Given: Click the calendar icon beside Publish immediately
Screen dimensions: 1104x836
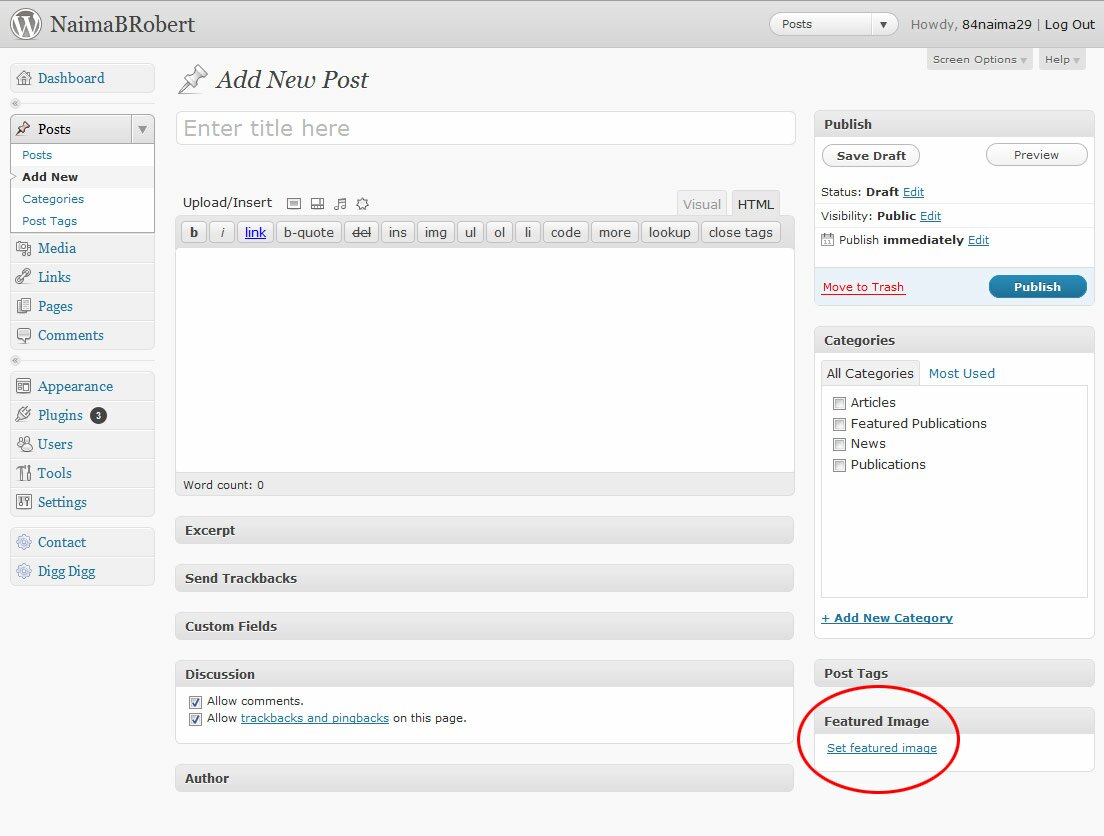Looking at the screenshot, I should click(x=827, y=240).
